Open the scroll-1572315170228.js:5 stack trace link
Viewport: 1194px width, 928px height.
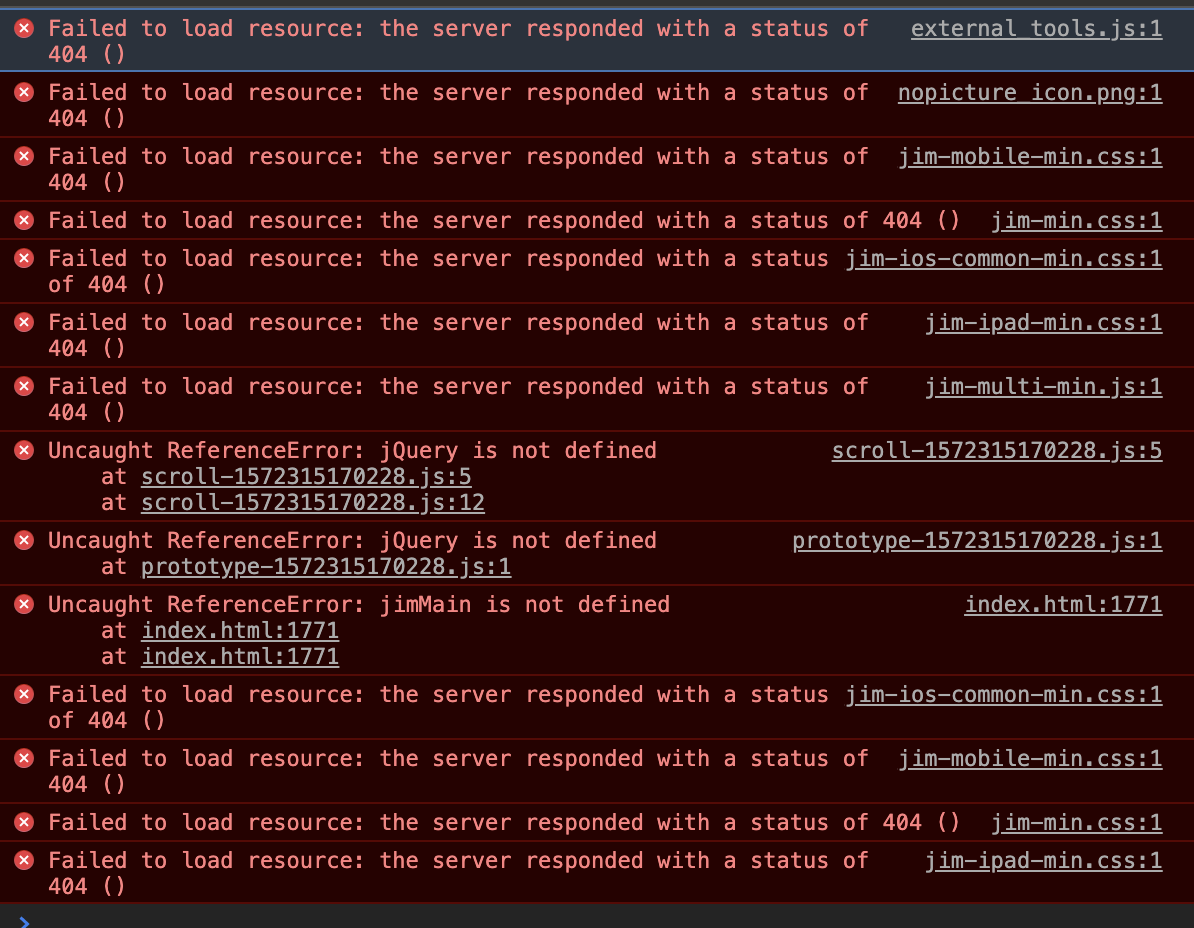[x=306, y=477]
